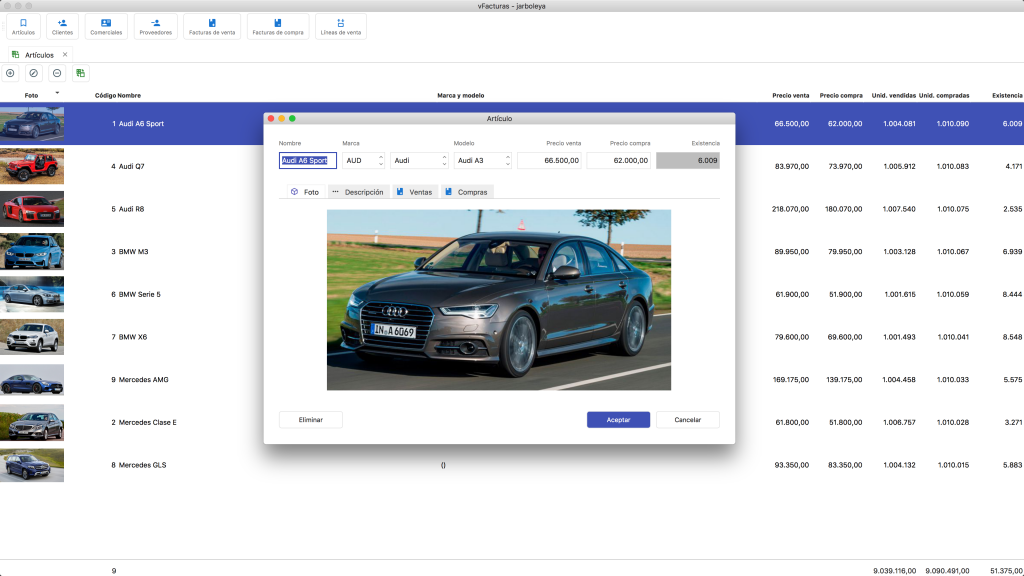Select the BMW X6 thumbnail

tap(32, 337)
